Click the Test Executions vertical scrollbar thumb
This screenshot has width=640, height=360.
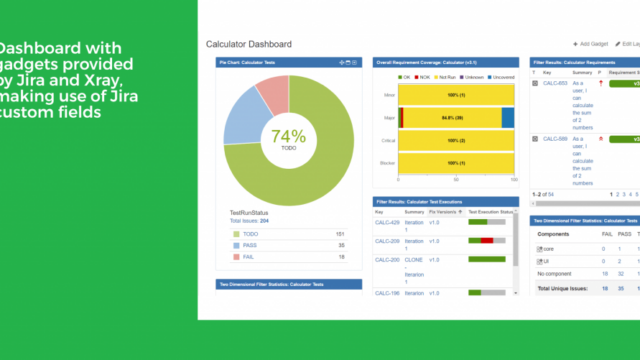click(516, 240)
